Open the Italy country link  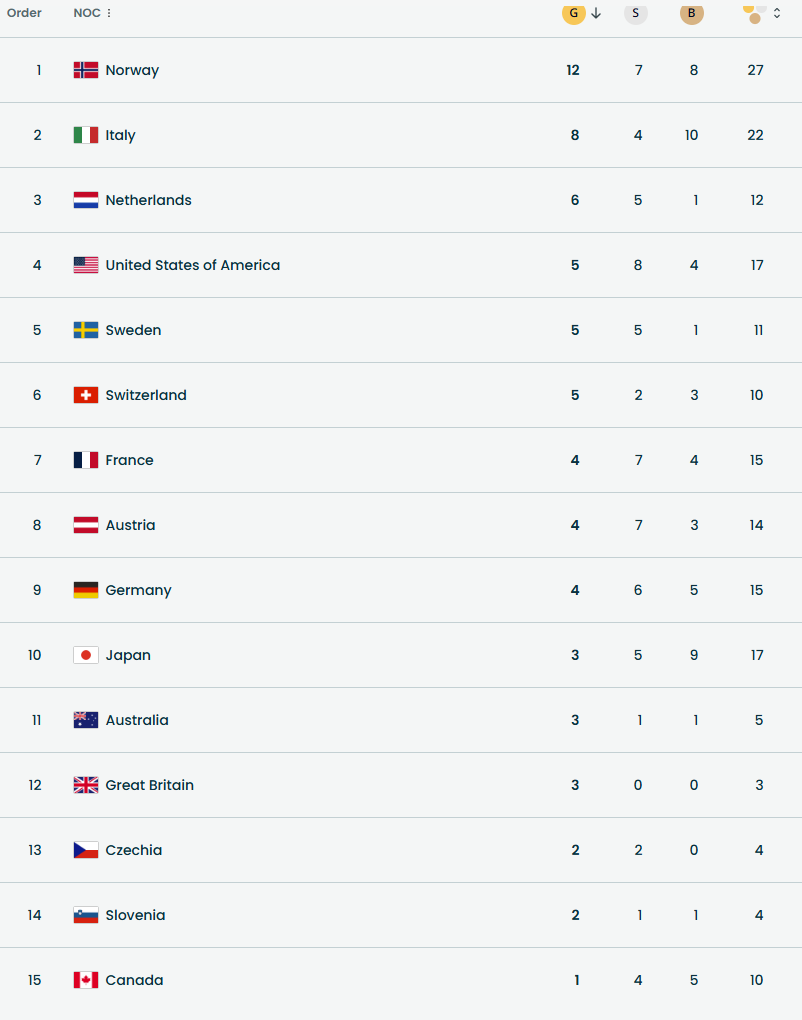point(120,135)
